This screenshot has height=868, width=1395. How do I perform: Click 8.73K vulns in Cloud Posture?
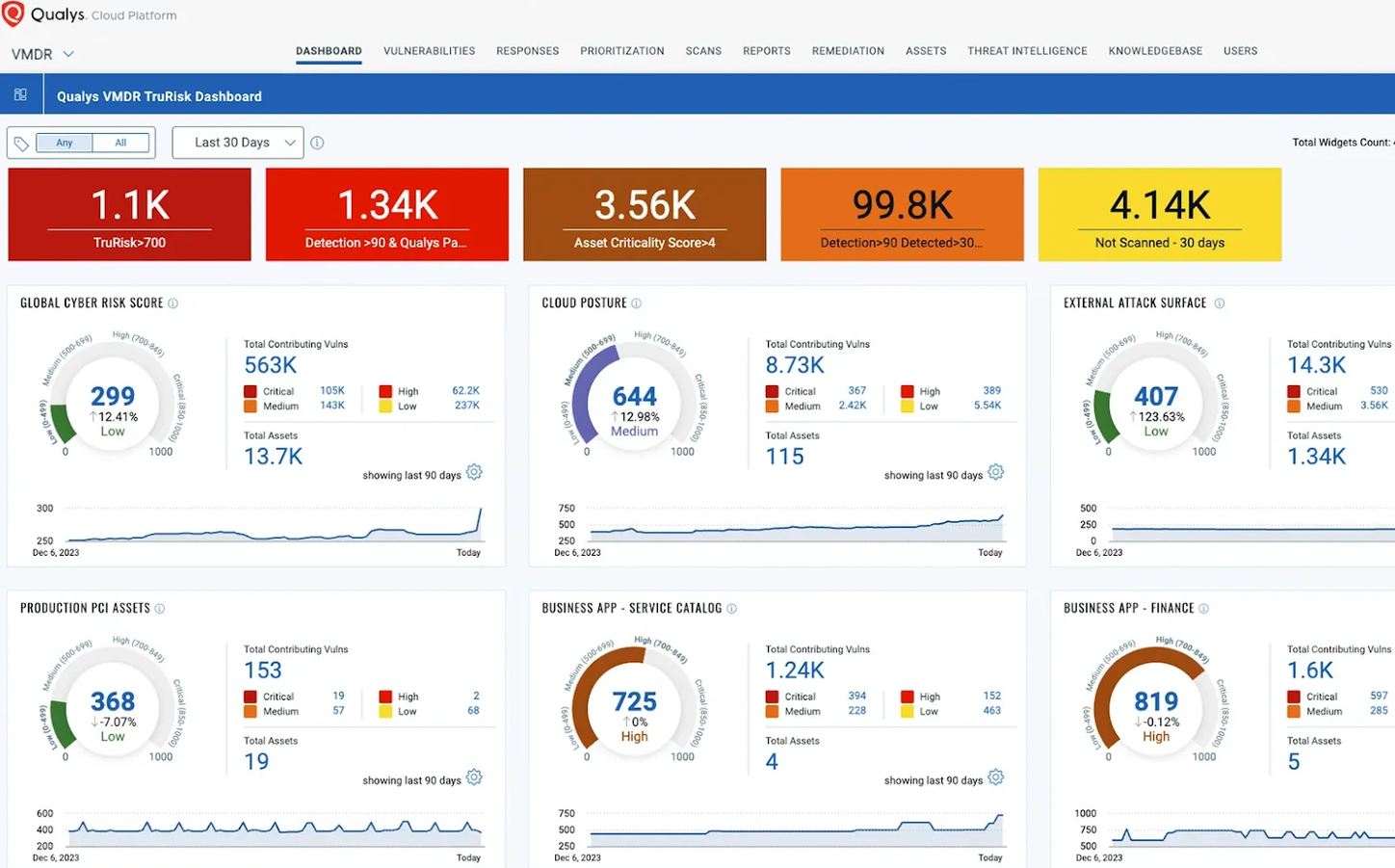[795, 365]
